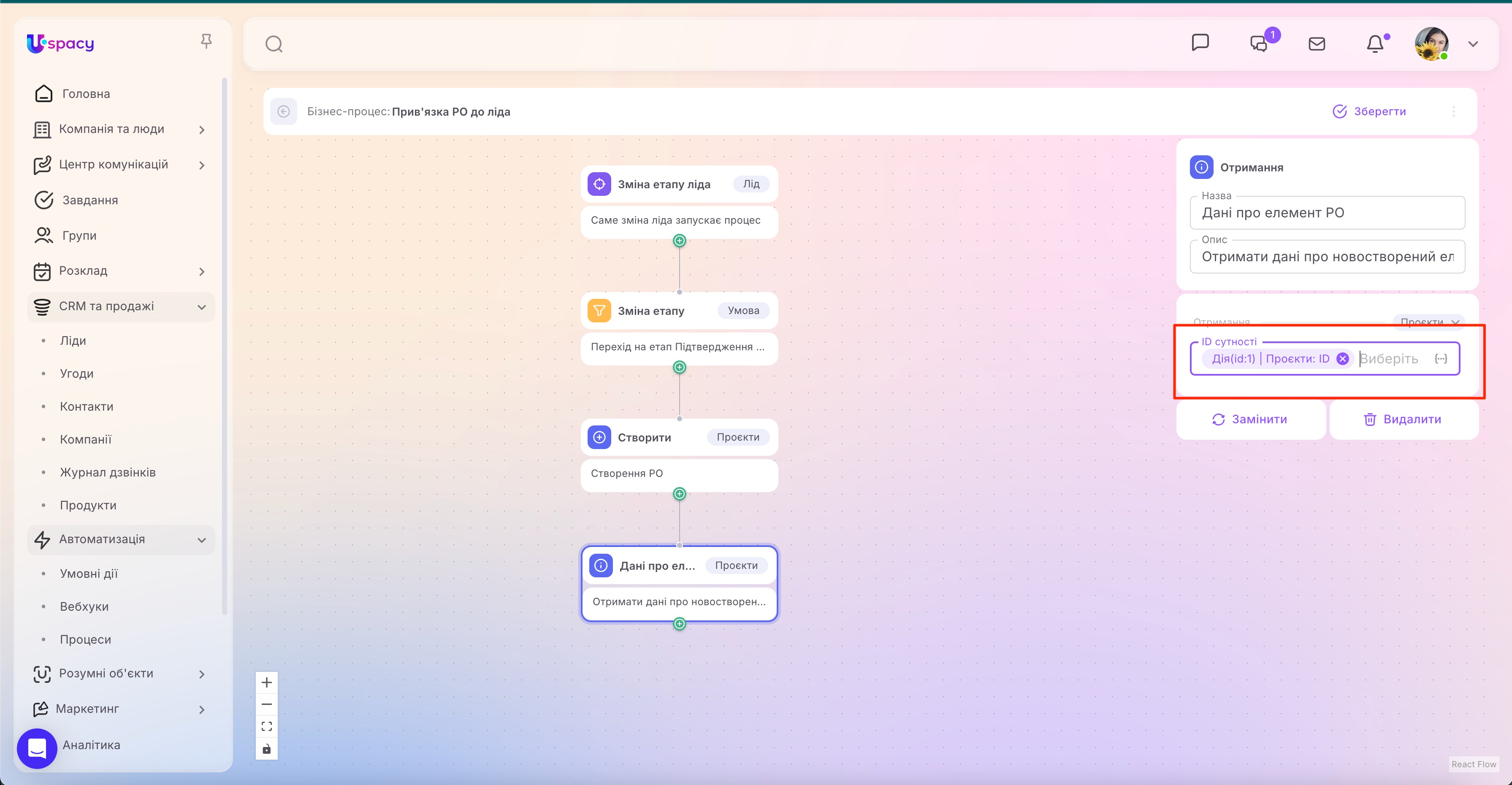Open the notifications bell
This screenshot has width=1512, height=785.
tap(1375, 44)
